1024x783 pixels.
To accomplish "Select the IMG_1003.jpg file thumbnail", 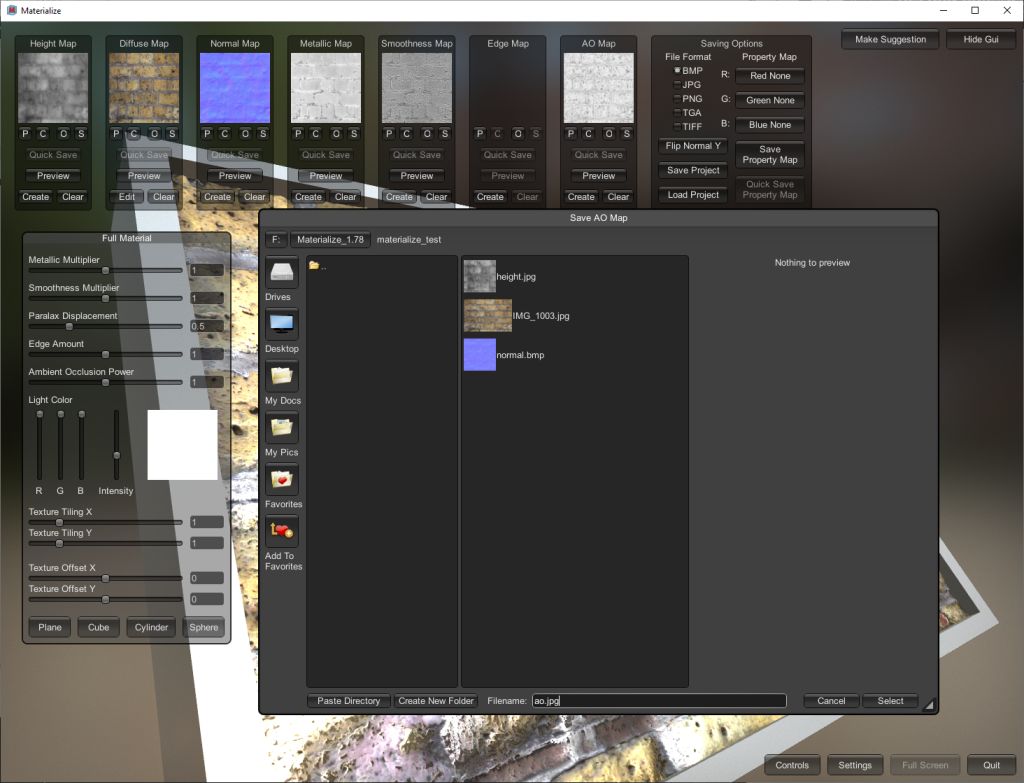I will coord(488,315).
